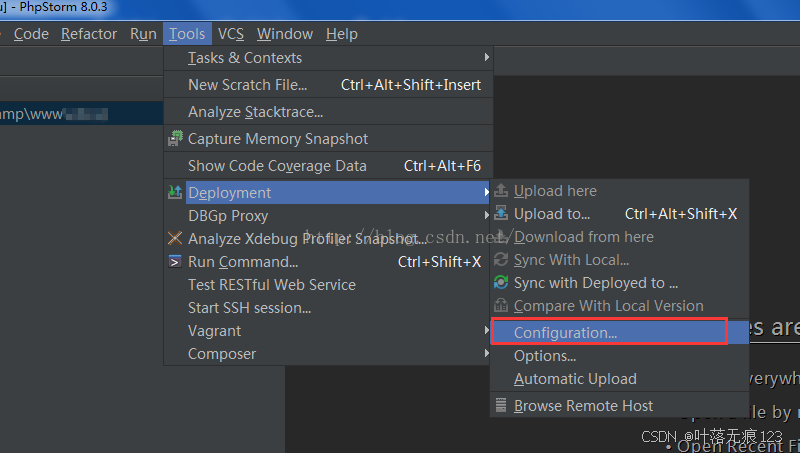Choose New Scratch File
Image resolution: width=800 pixels, height=453 pixels.
coord(328,85)
